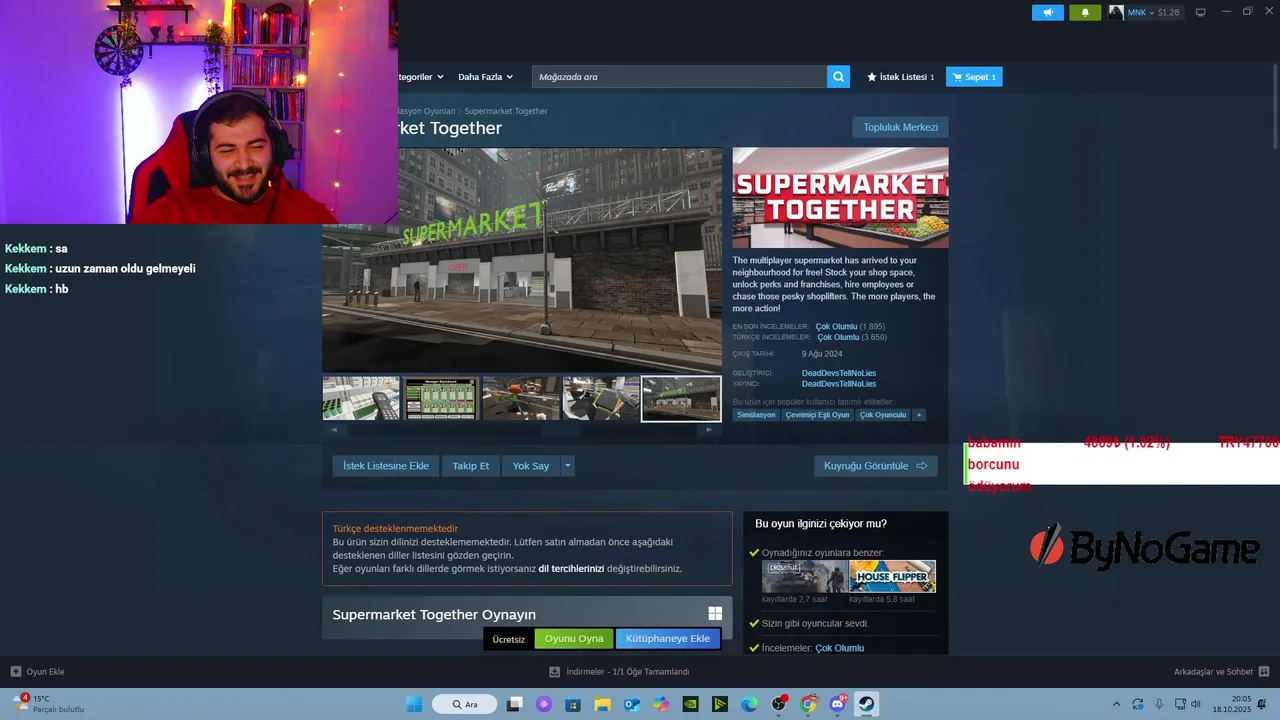
Task: Open the dil tercihlerinizi link
Action: (x=571, y=569)
